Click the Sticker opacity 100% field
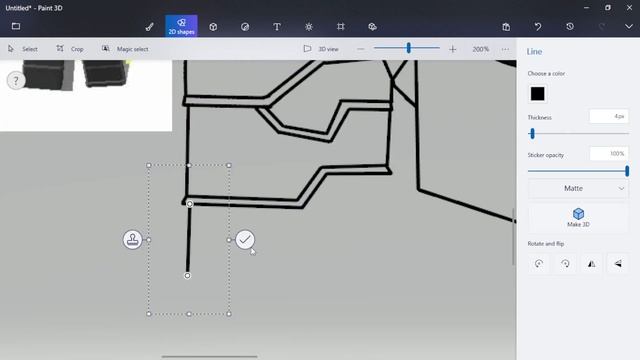This screenshot has width=640, height=360. 609,154
